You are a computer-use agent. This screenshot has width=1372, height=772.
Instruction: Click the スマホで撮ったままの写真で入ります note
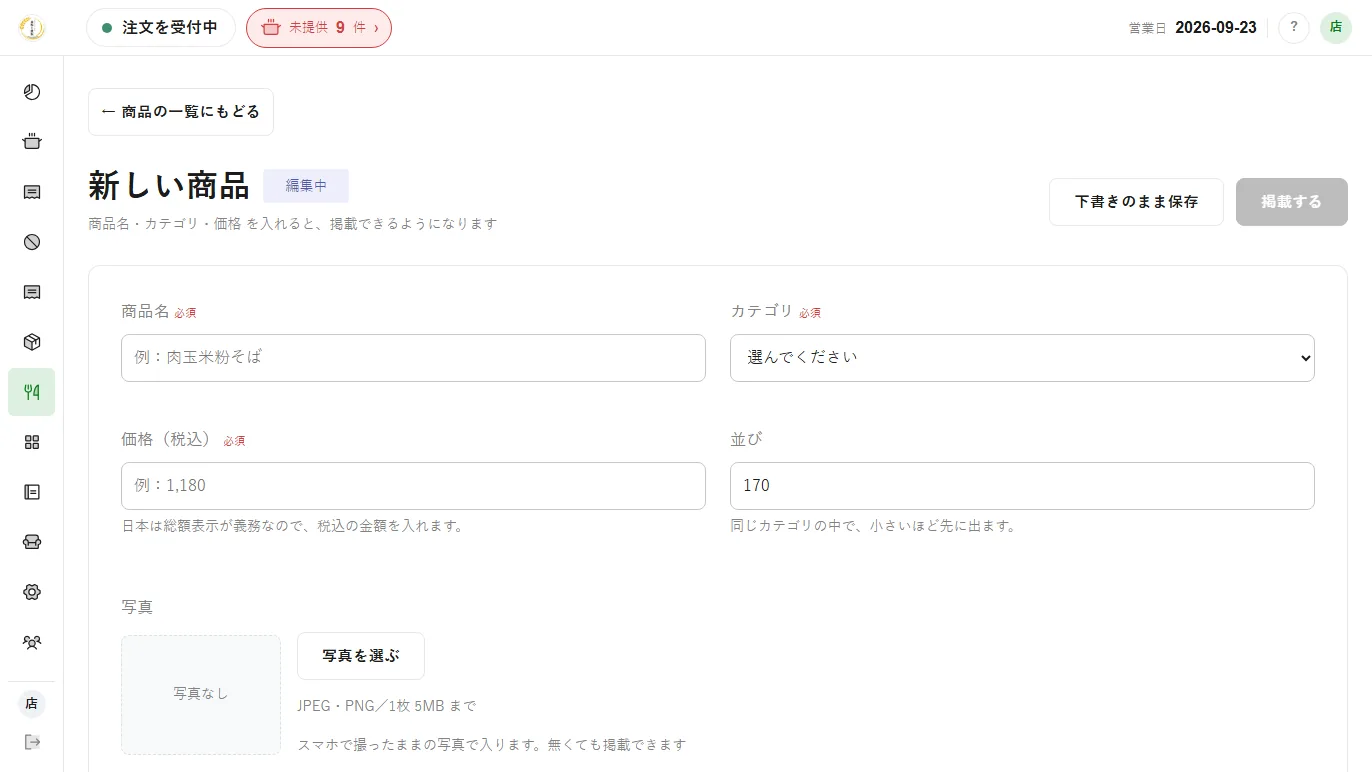[491, 745]
